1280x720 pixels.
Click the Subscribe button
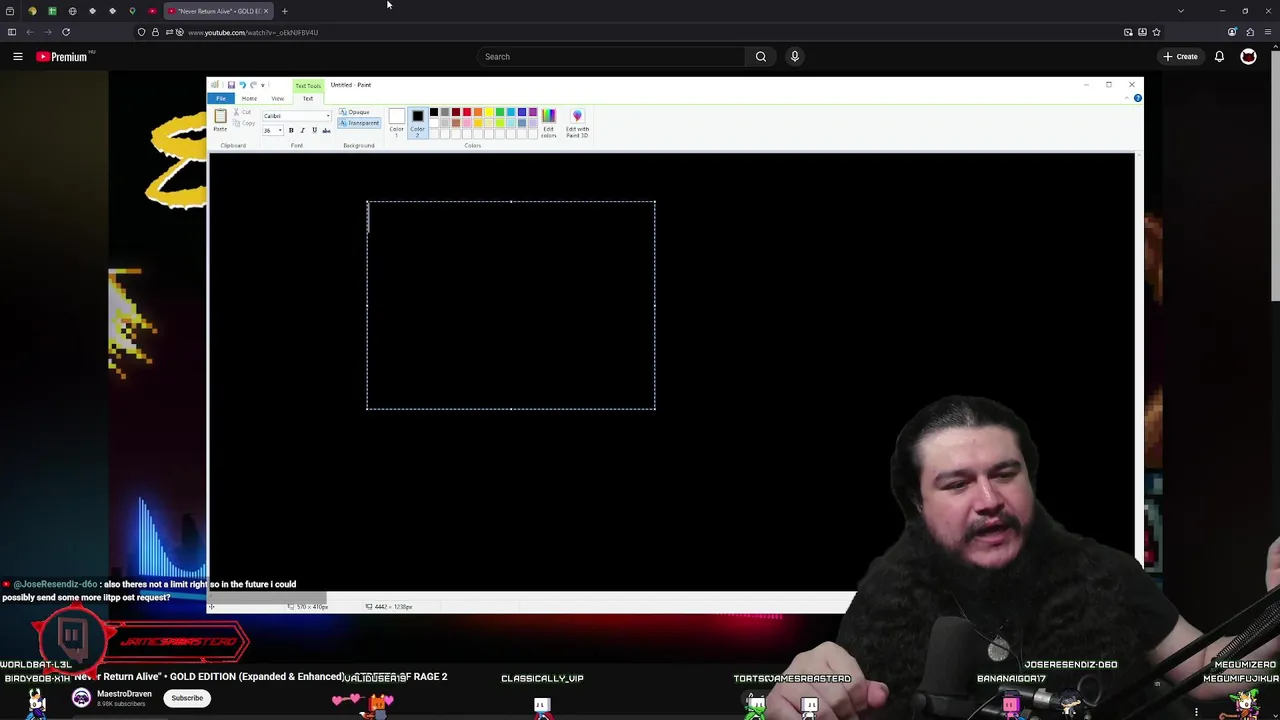pos(187,698)
